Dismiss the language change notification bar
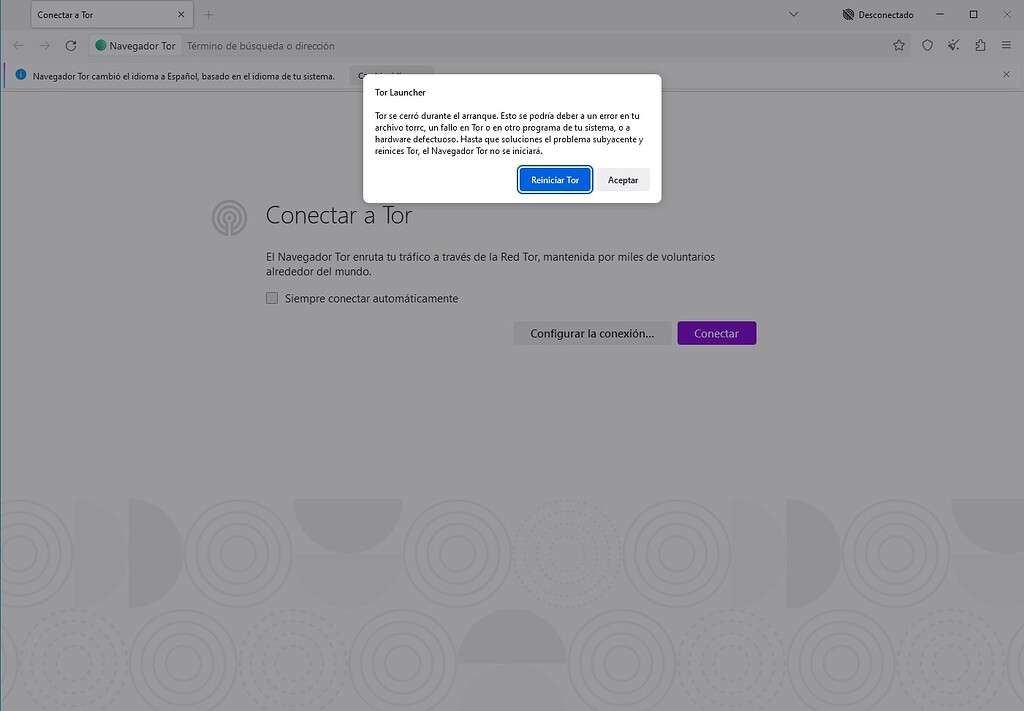The image size is (1024, 711). tap(1006, 75)
